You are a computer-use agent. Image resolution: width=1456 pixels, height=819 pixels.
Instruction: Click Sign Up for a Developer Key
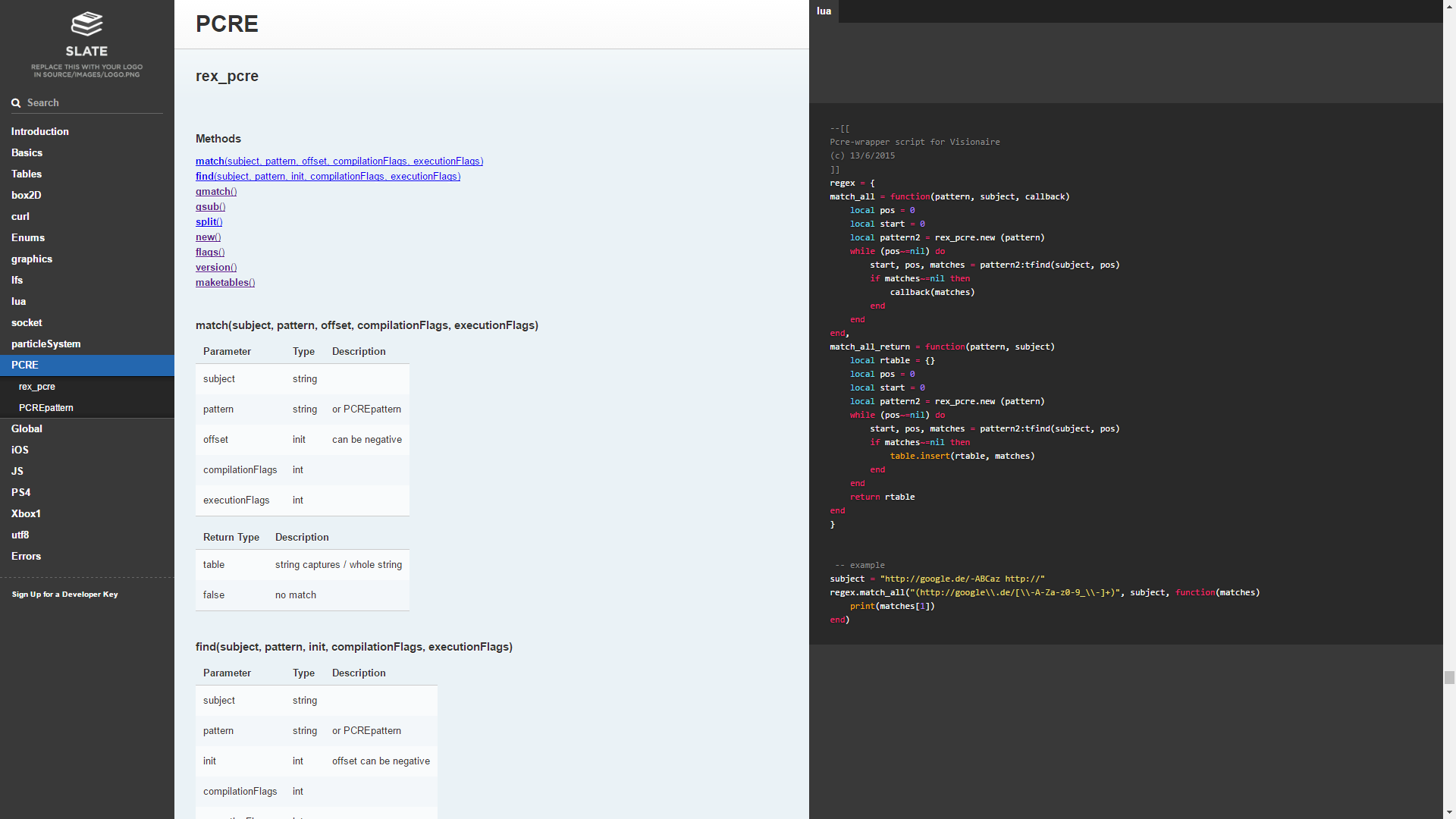[x=64, y=595]
